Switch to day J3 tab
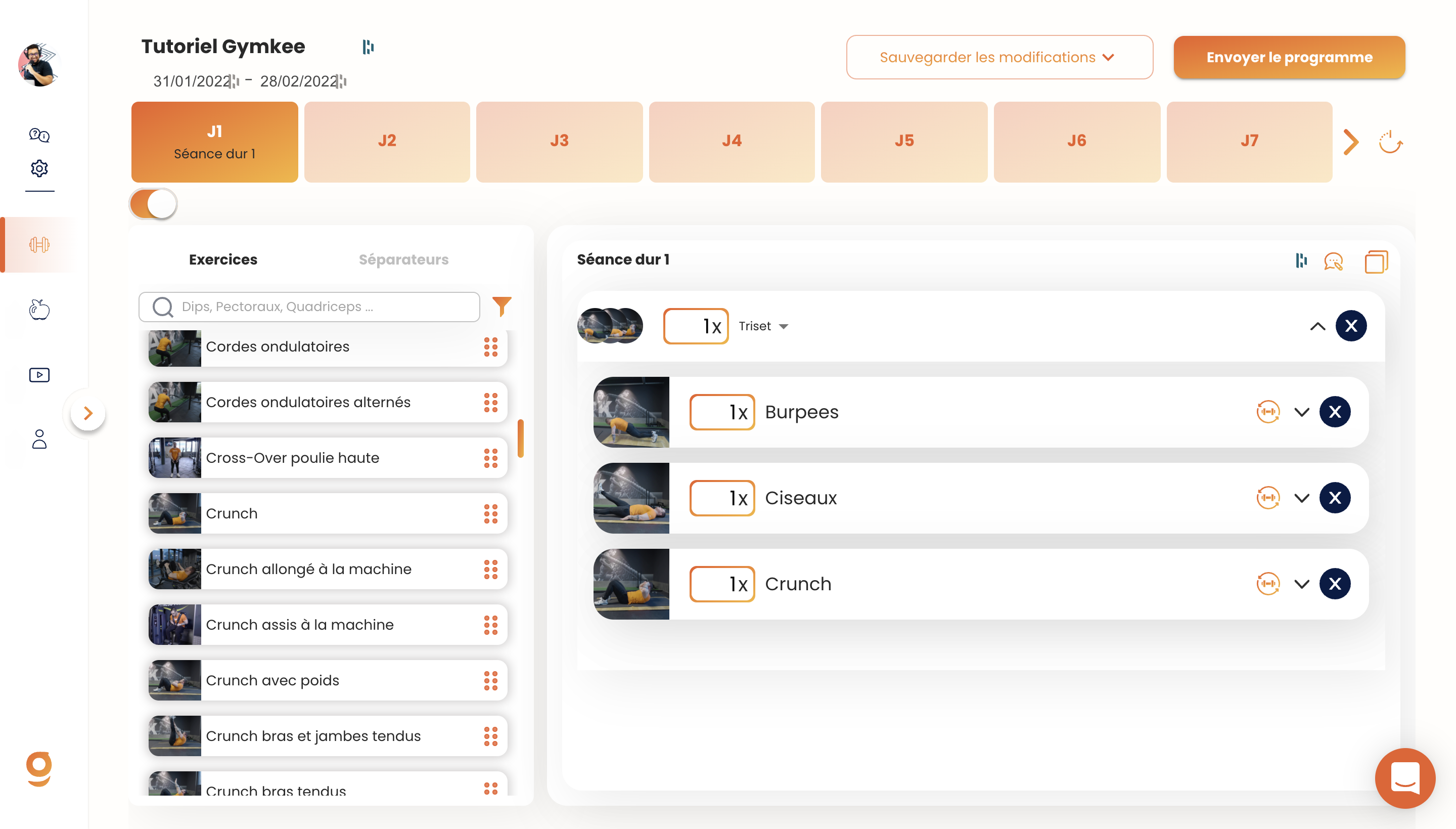Image resolution: width=1456 pixels, height=829 pixels. [x=559, y=142]
